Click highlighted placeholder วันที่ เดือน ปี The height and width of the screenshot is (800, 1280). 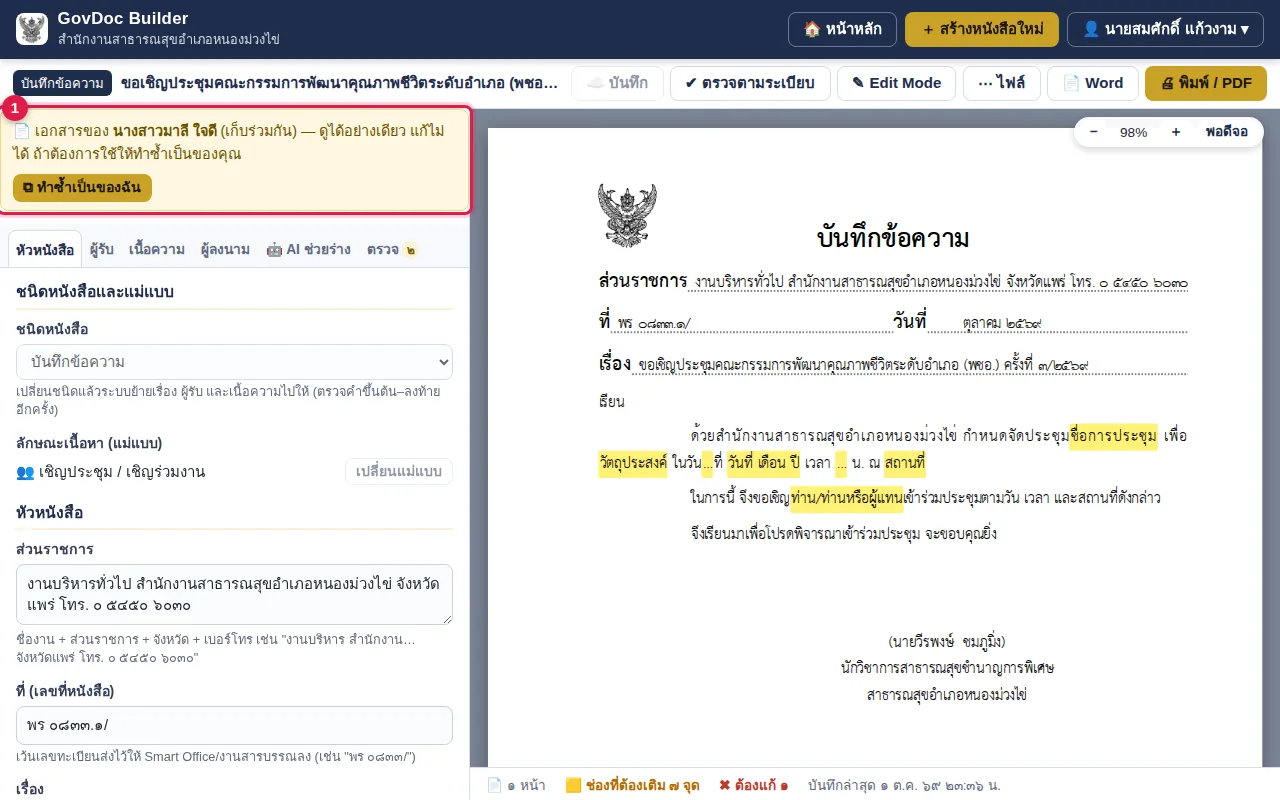click(764, 464)
